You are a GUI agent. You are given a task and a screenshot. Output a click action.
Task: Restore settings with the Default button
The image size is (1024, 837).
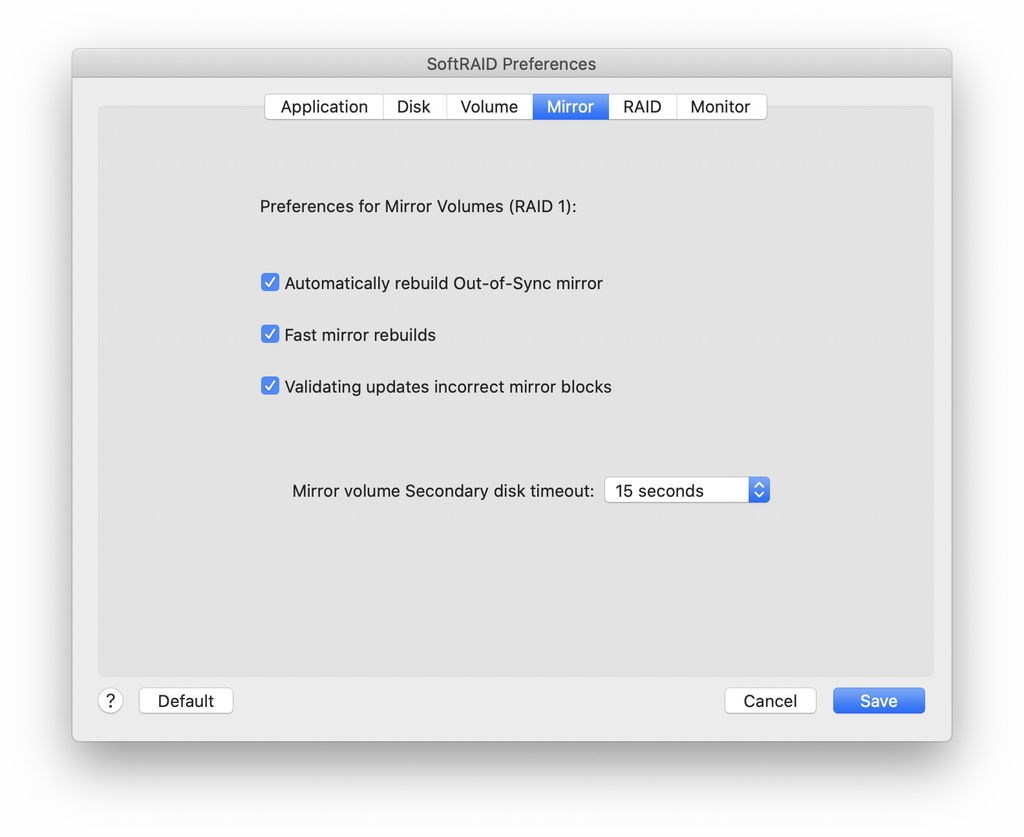point(186,701)
